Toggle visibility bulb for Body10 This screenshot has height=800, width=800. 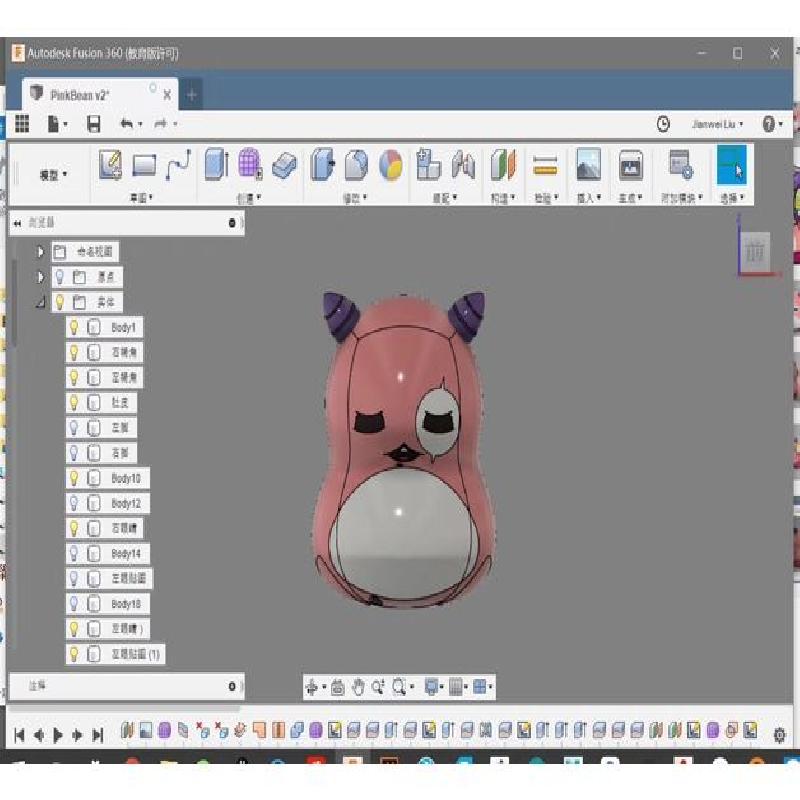coord(74,478)
